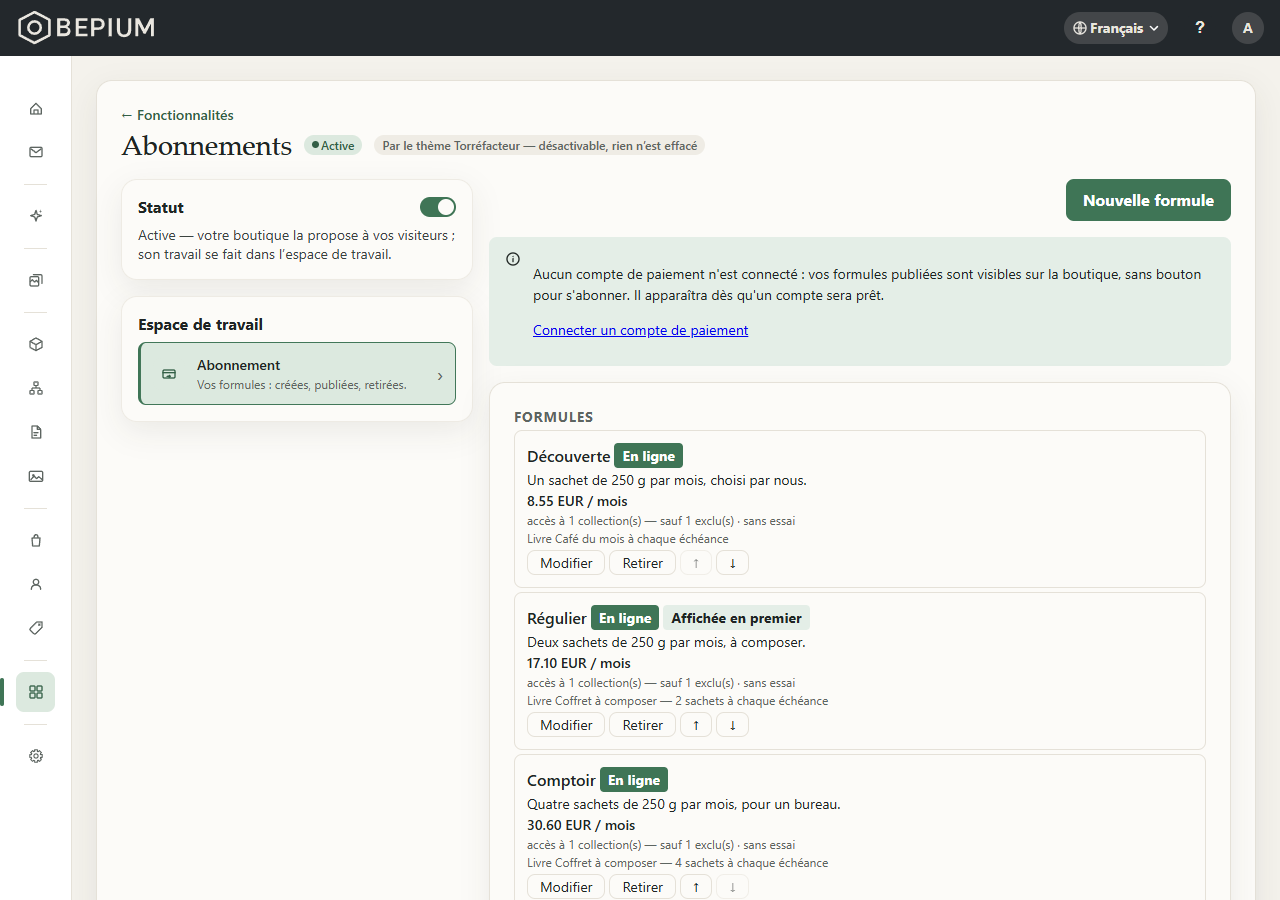Follow Connecter un compte de paiement link
The height and width of the screenshot is (900, 1280).
click(x=640, y=330)
